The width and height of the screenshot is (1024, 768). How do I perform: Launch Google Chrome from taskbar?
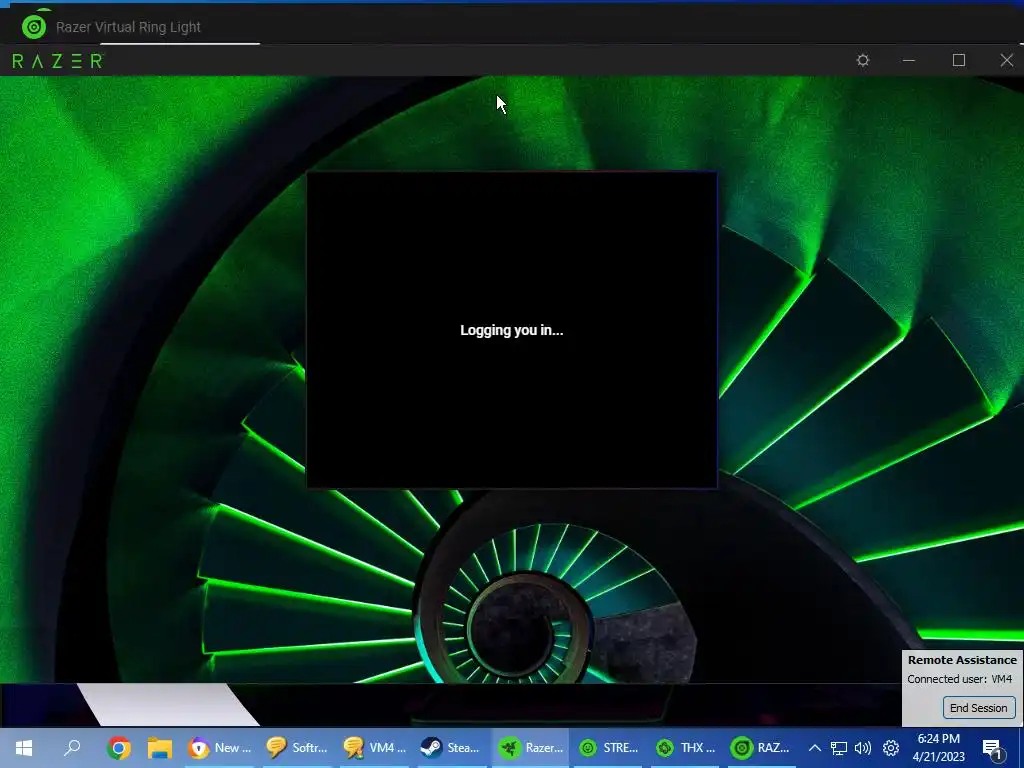[x=119, y=748]
